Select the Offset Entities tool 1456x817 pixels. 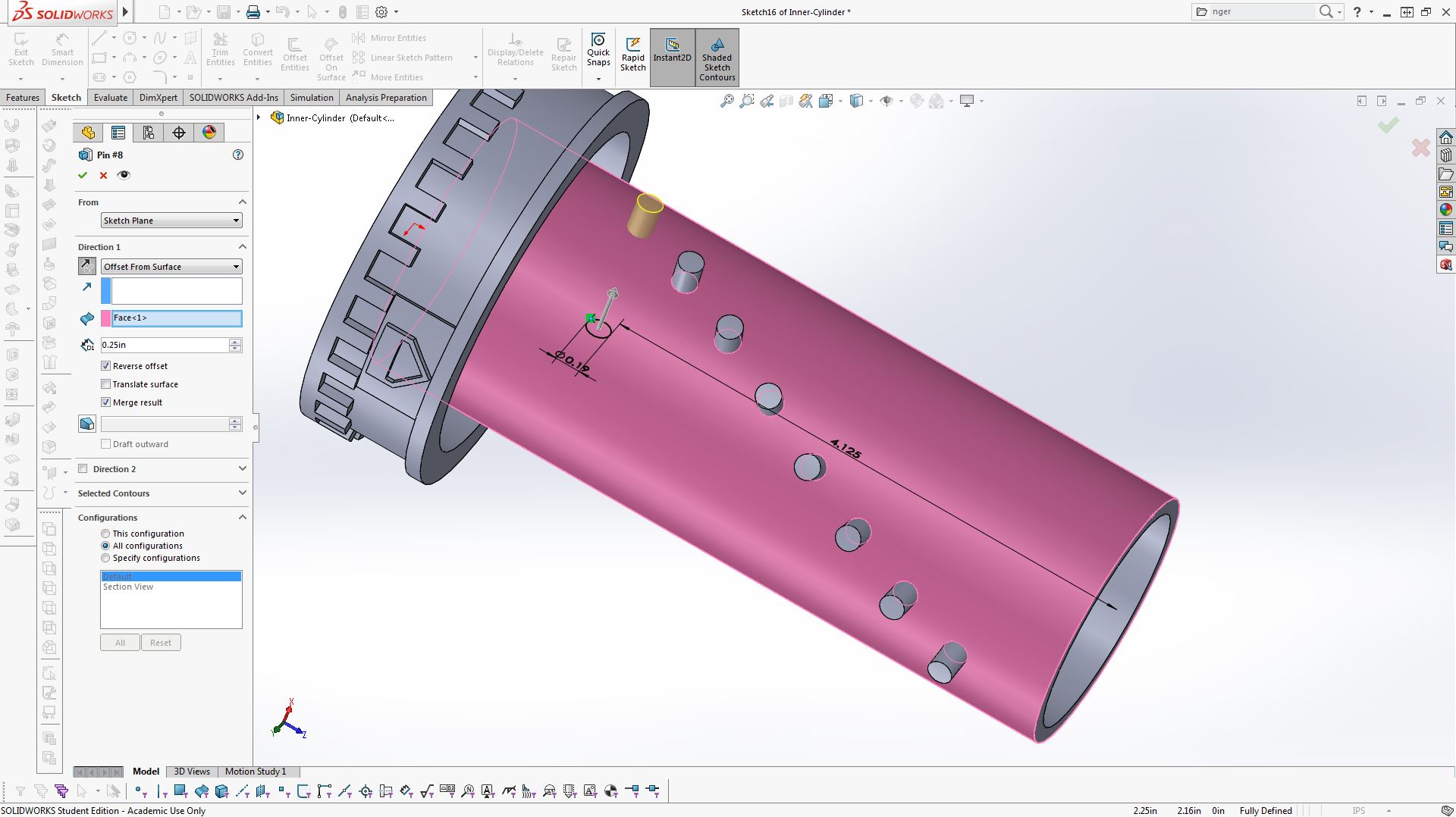pyautogui.click(x=295, y=53)
